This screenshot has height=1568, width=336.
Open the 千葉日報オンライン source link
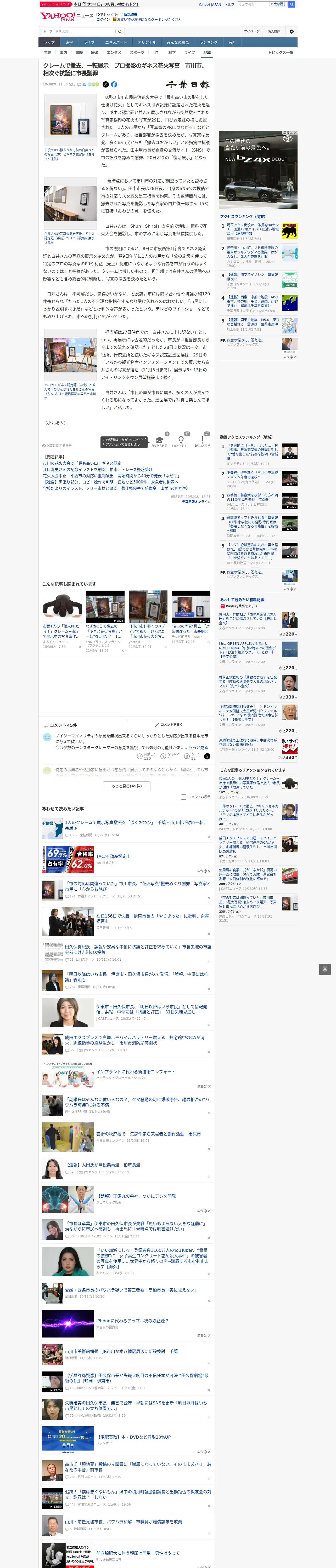click(x=196, y=501)
